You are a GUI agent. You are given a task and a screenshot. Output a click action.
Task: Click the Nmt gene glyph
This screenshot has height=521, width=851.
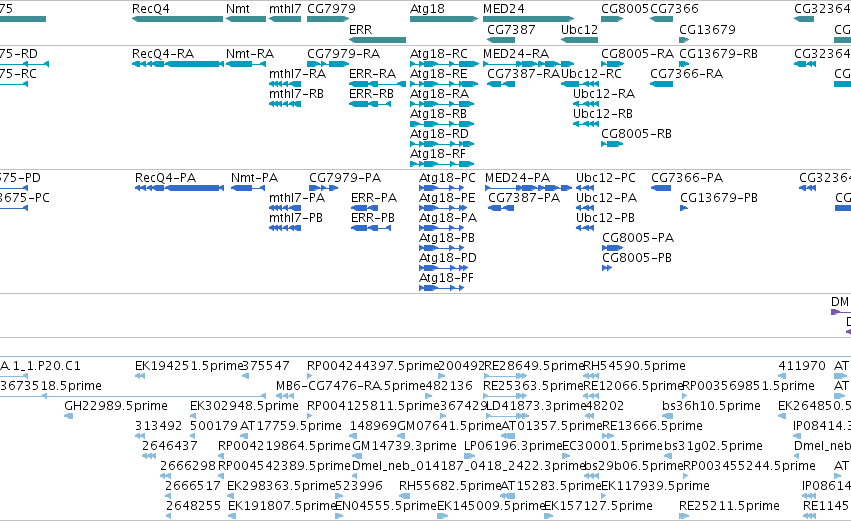[x=246, y=19]
